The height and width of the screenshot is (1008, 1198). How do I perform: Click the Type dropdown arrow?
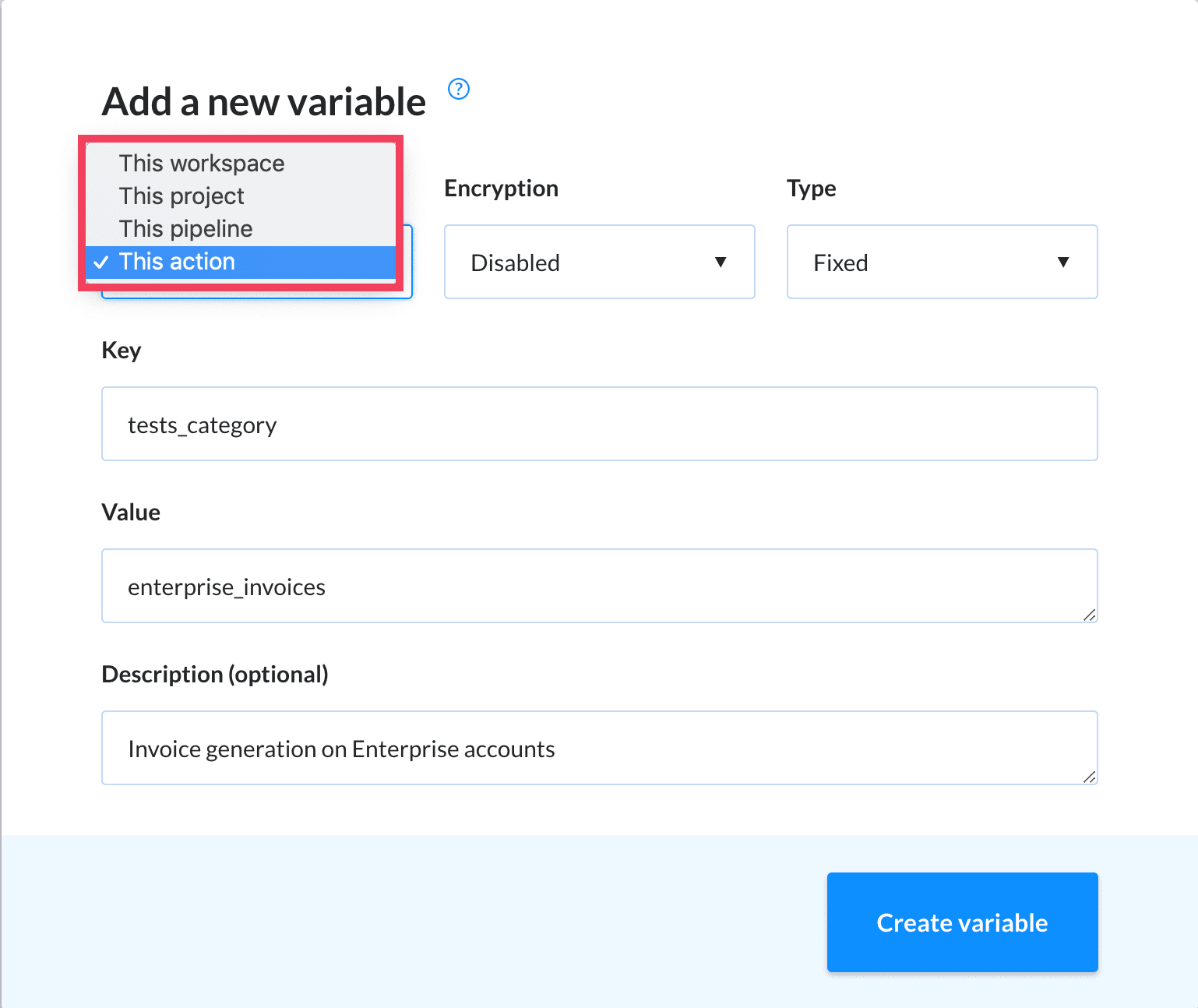[1063, 263]
